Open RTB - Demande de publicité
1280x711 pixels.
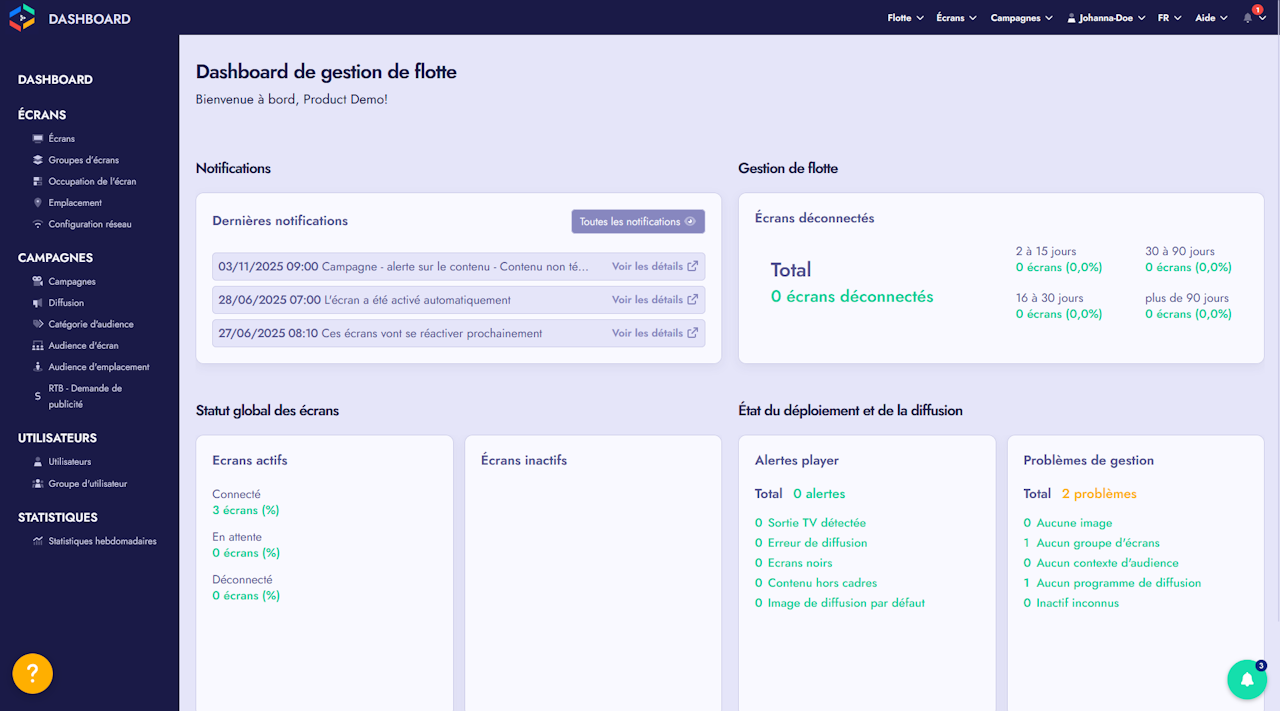tap(85, 396)
